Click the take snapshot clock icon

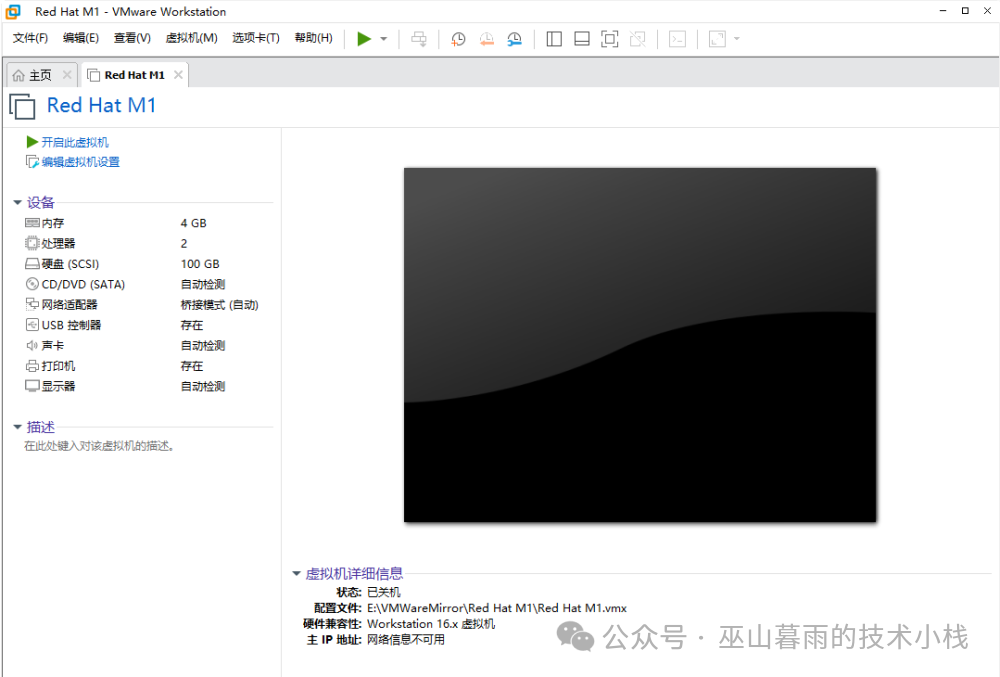[458, 39]
